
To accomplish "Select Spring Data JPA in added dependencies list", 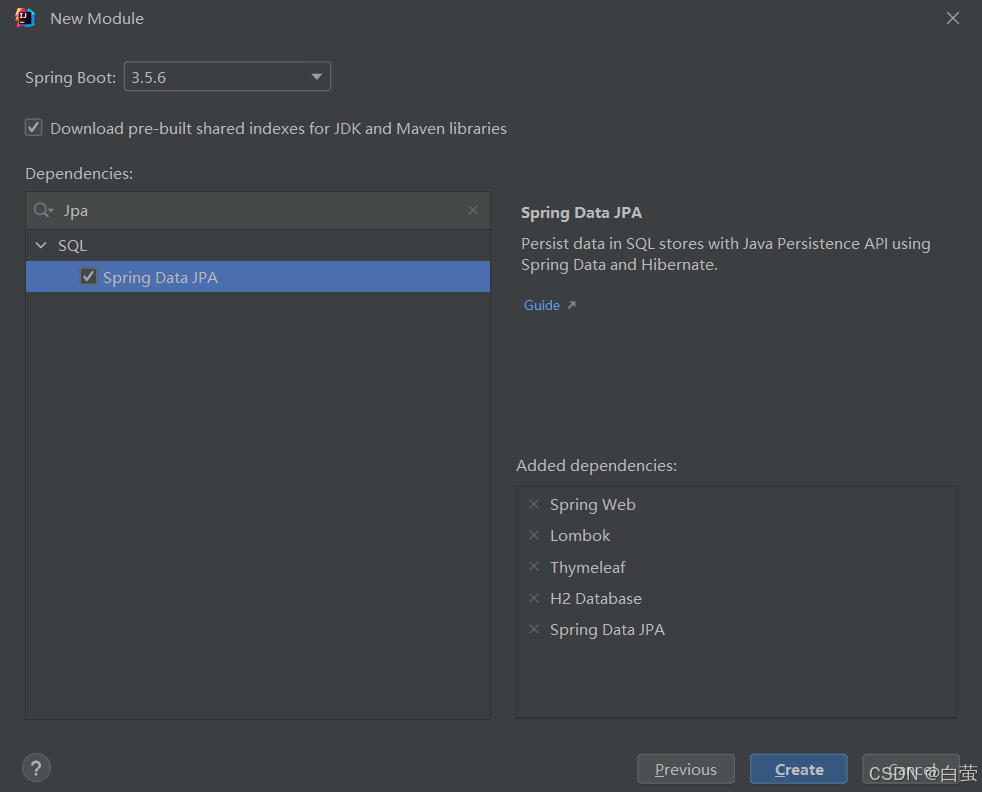I will point(607,630).
